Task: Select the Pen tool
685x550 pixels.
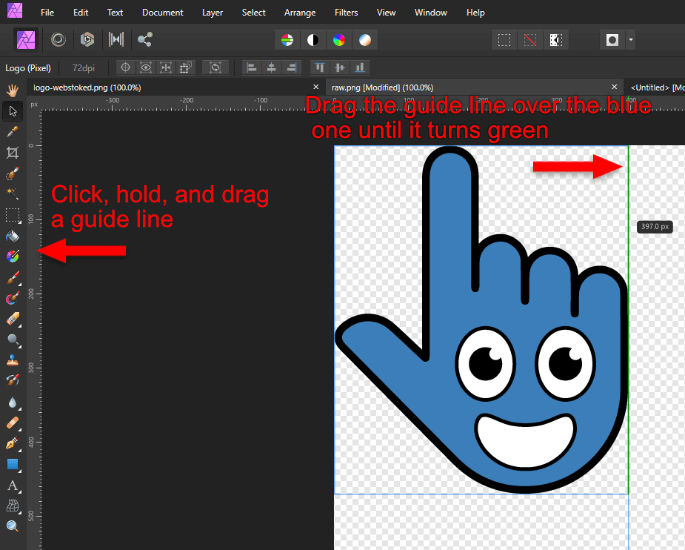Action: point(13,443)
